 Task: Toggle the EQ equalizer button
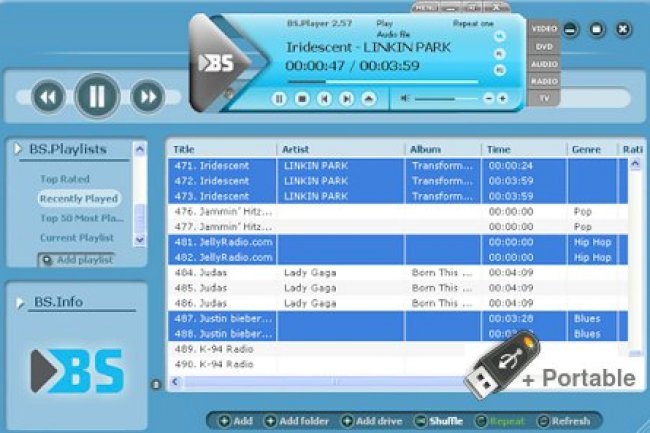tap(500, 70)
